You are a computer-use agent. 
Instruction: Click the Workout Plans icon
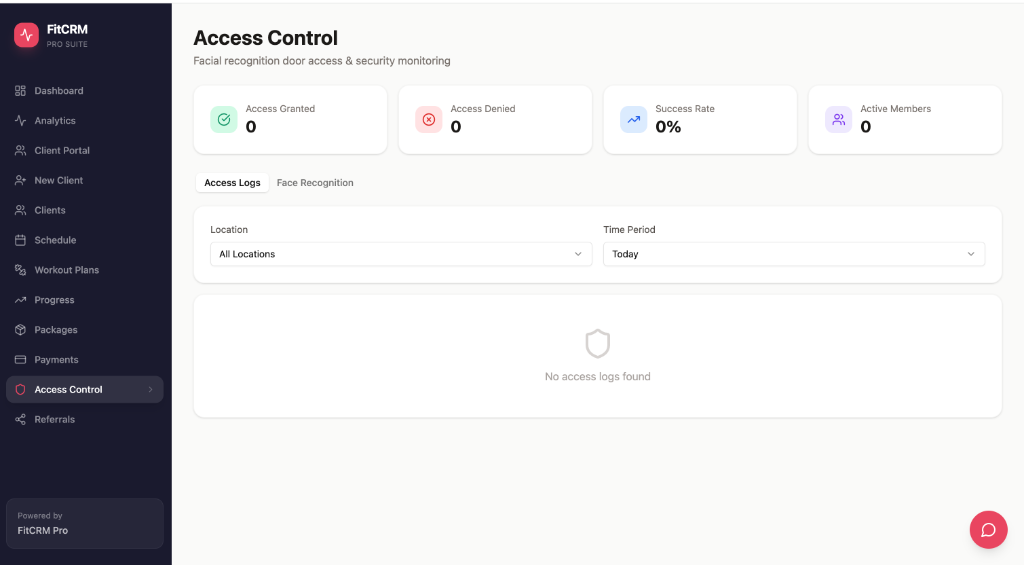(20, 270)
